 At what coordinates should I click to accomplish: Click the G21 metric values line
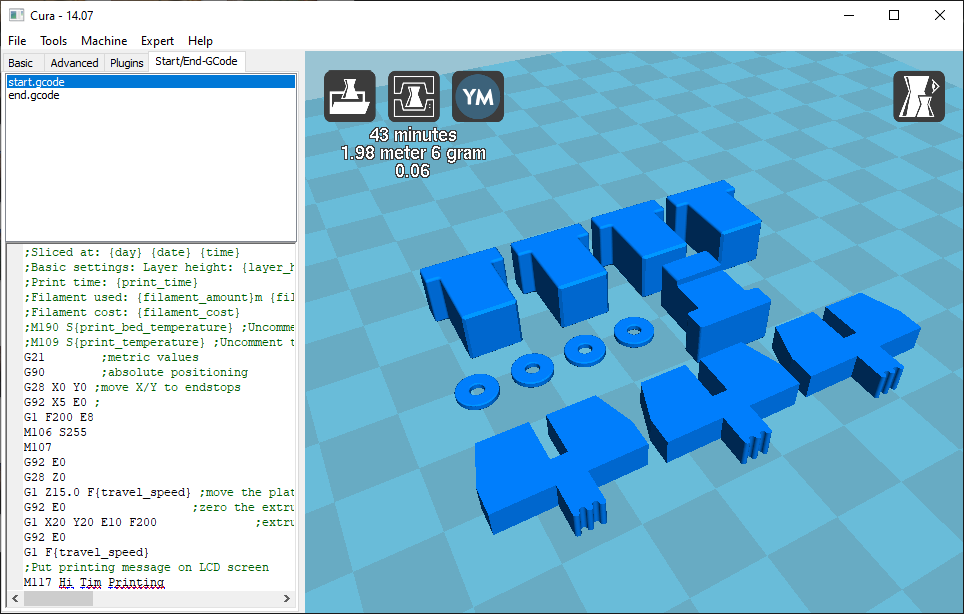pyautogui.click(x=111, y=357)
